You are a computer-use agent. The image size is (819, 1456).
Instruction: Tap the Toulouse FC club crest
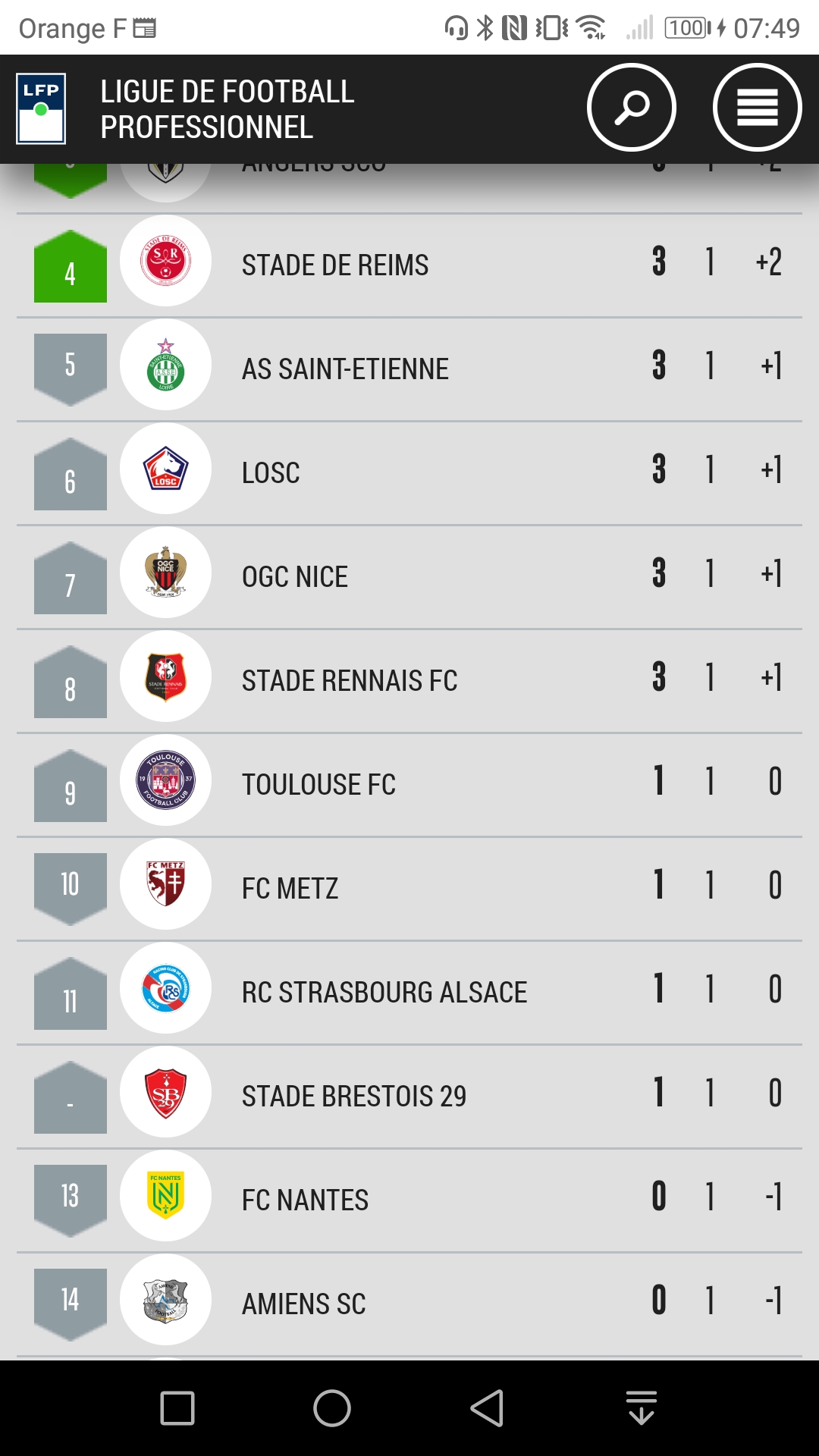(x=165, y=780)
